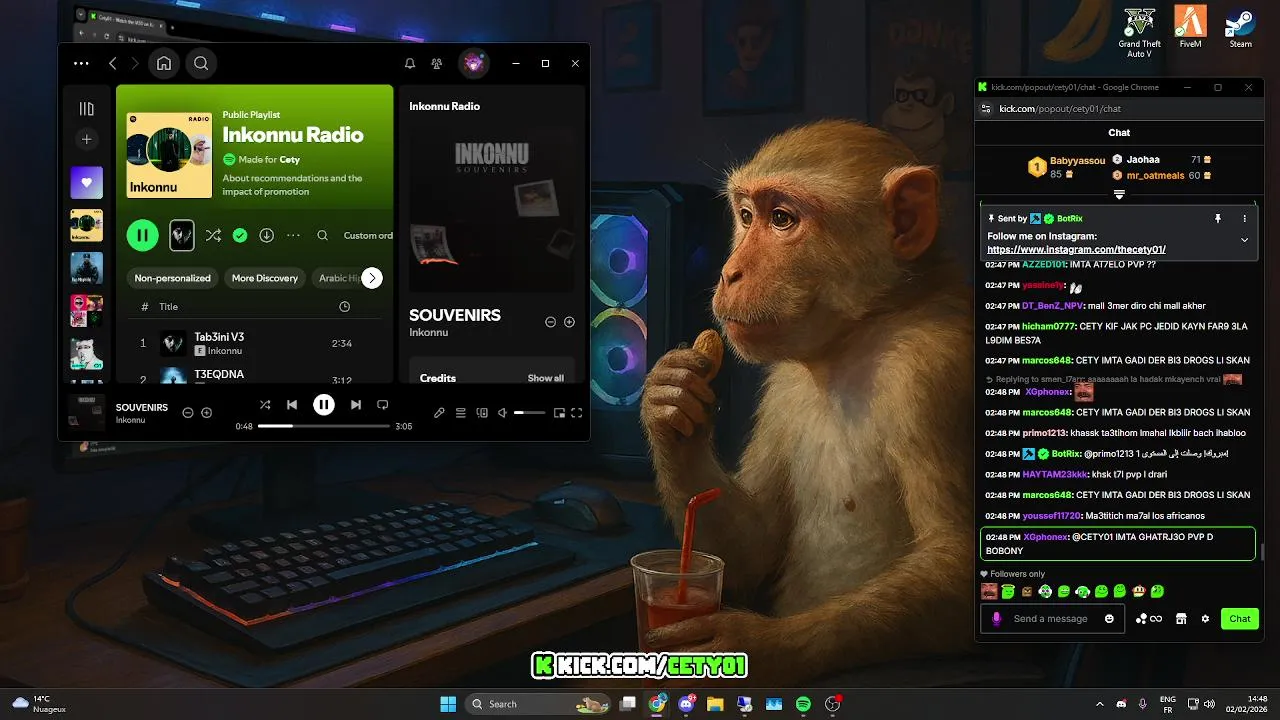Screen dimensions: 1280x720
Task: Open the emoji picker in chat input
Action: click(x=1109, y=619)
